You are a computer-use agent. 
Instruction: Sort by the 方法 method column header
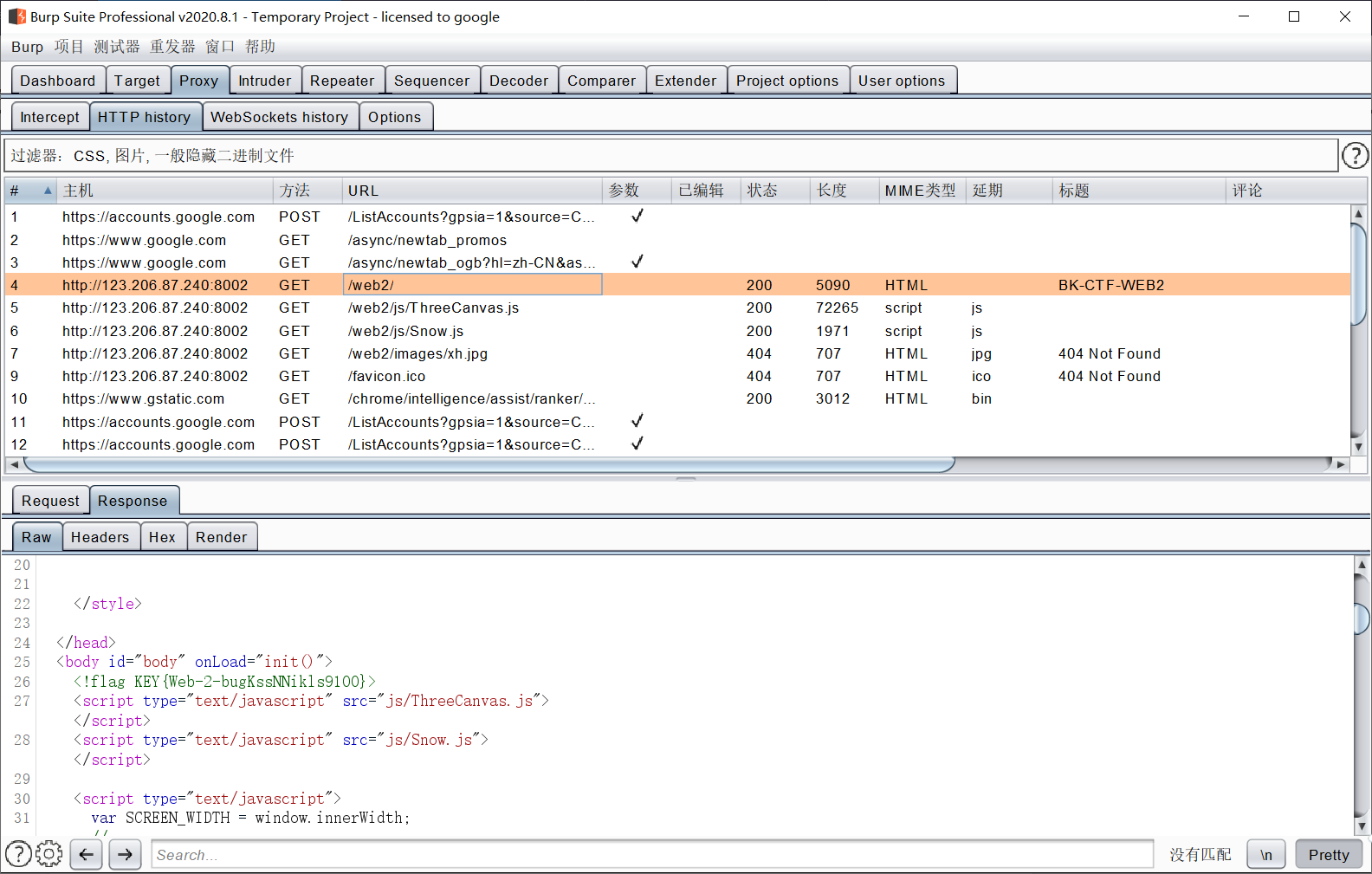[x=307, y=191]
